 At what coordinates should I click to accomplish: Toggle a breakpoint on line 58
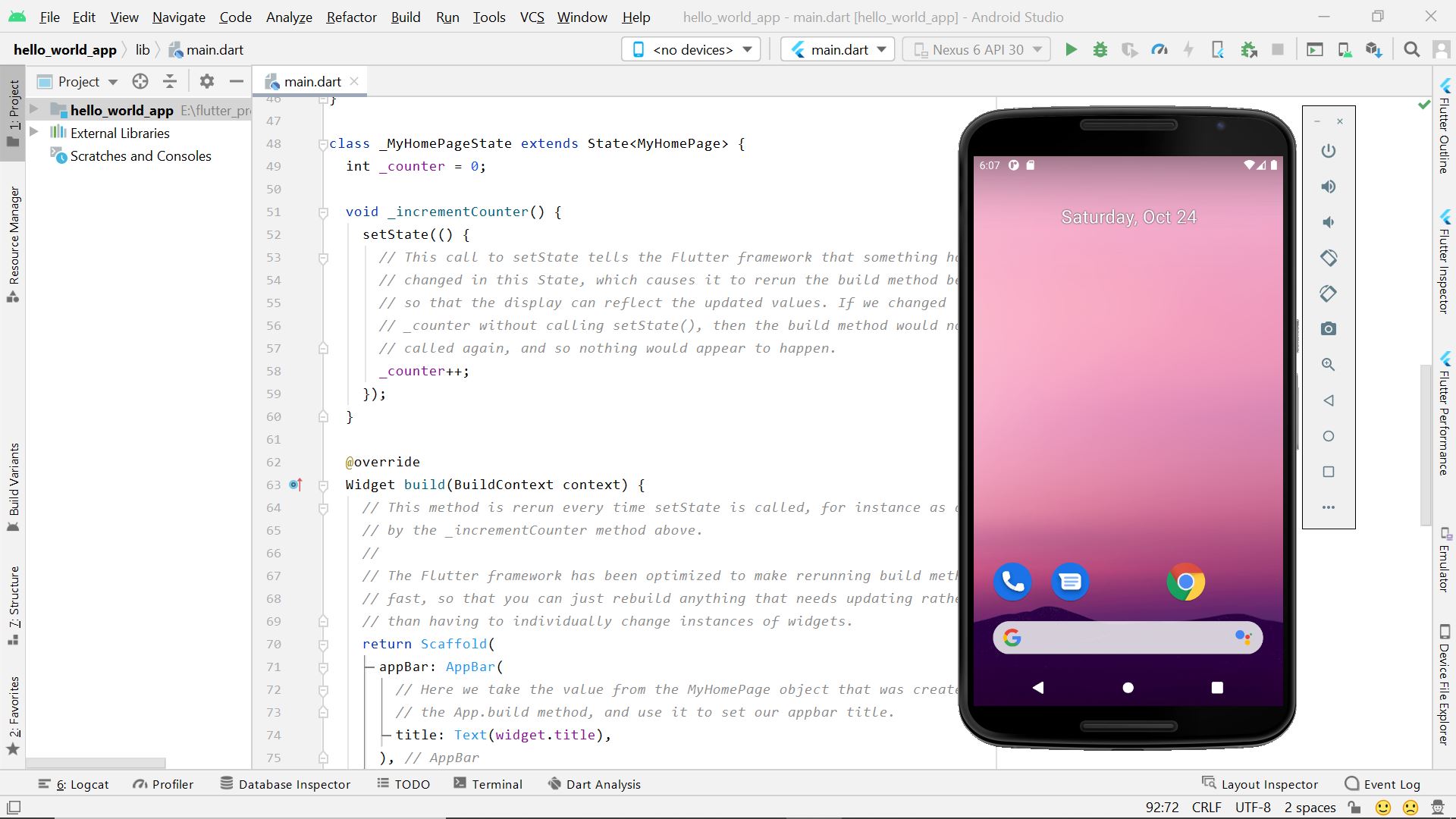[x=296, y=371]
